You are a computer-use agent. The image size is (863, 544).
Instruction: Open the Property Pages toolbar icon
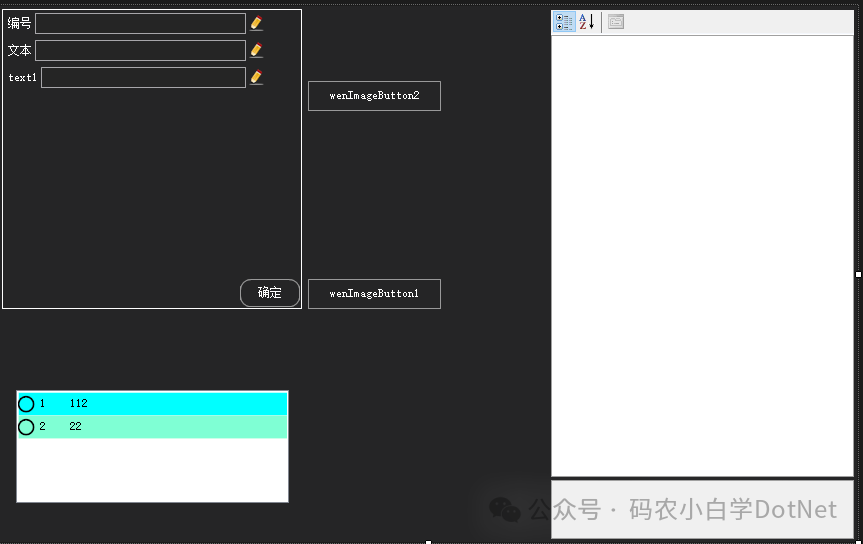[616, 22]
